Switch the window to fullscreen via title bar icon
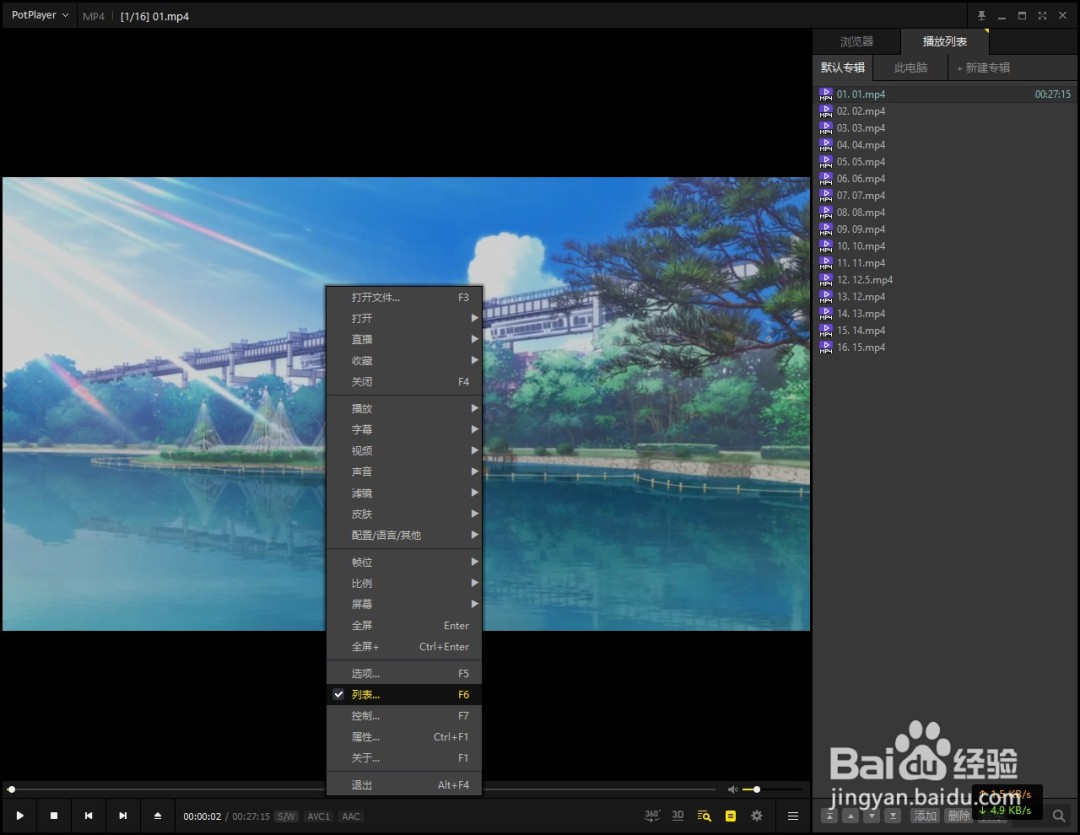The width and height of the screenshot is (1080, 835). [x=1042, y=15]
